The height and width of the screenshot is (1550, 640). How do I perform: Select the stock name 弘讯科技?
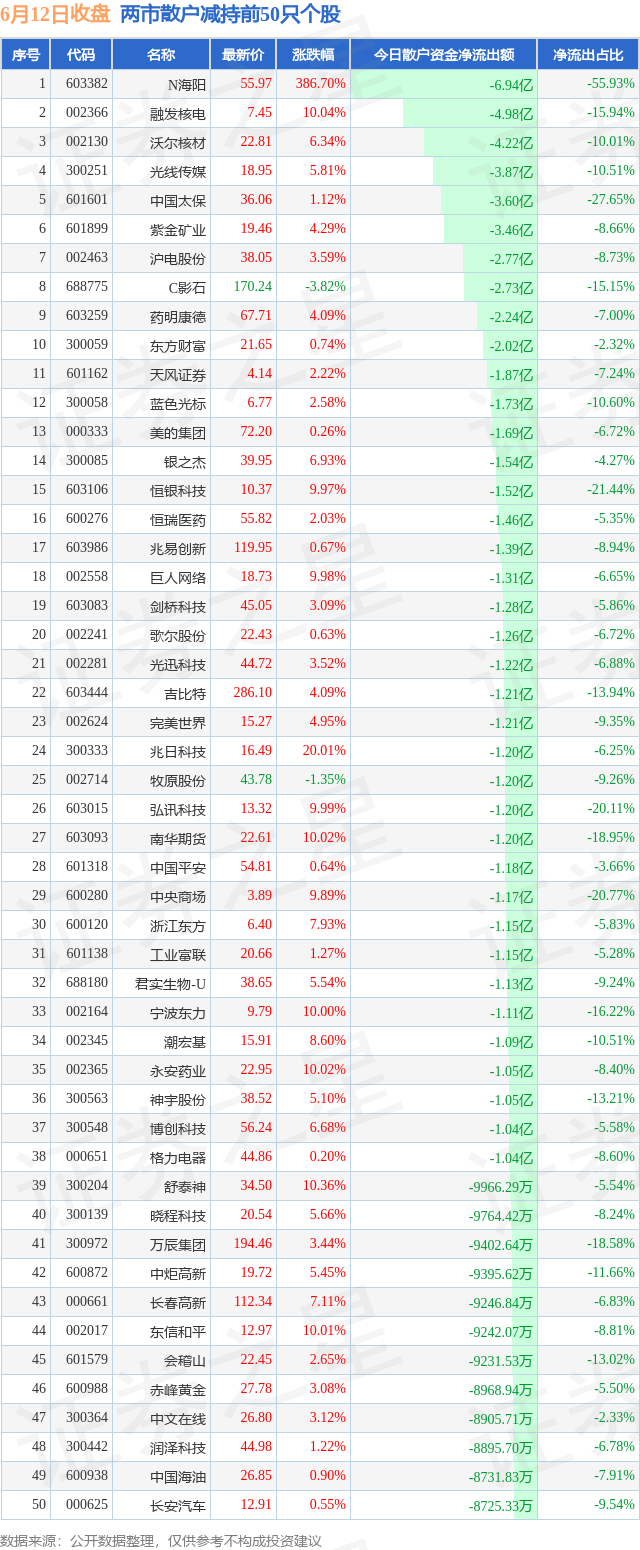click(178, 809)
